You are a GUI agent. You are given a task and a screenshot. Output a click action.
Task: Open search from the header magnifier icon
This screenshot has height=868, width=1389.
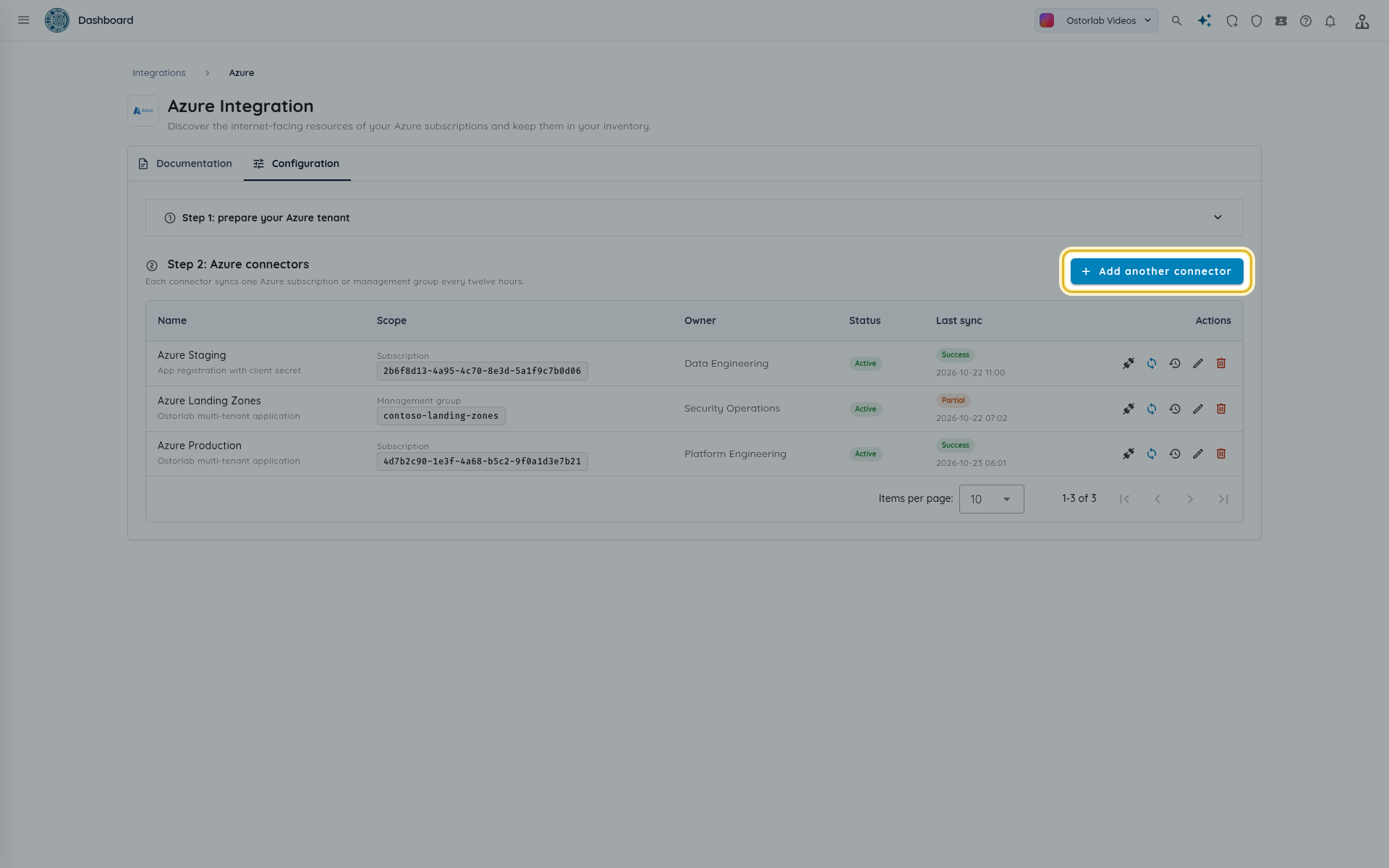pos(1177,21)
